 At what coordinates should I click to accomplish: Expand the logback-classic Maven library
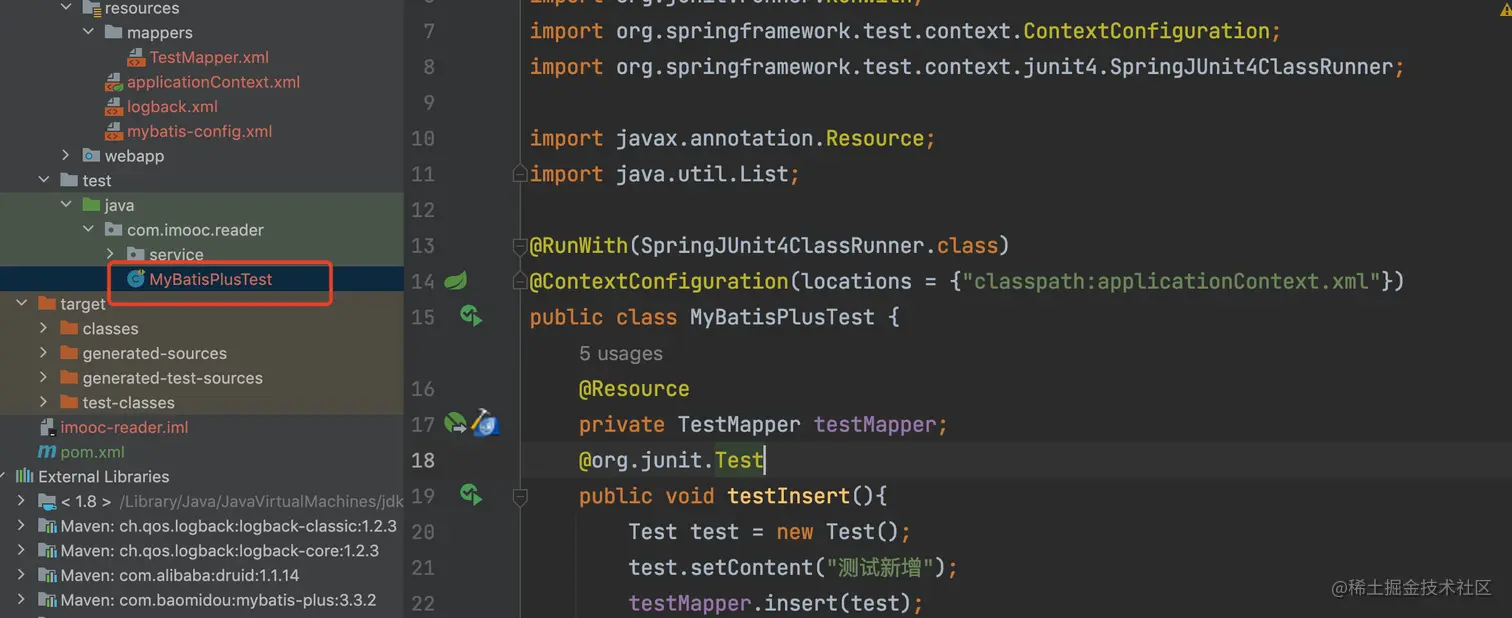[x=22, y=526]
